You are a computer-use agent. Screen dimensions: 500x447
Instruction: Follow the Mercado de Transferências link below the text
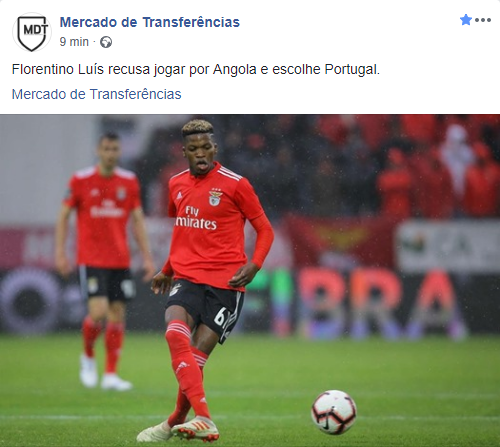click(97, 94)
